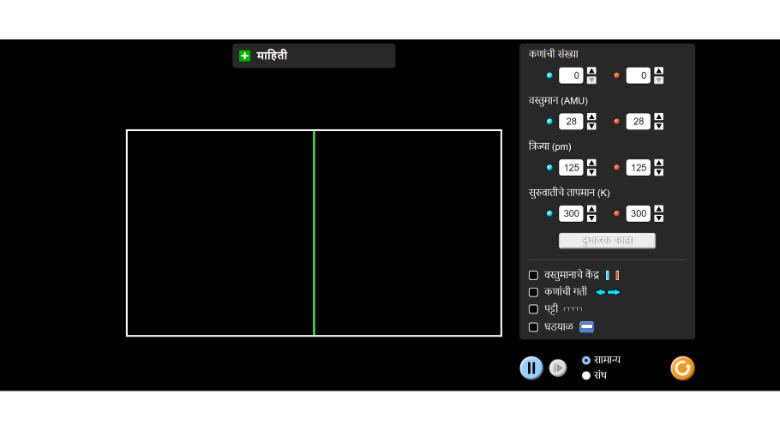Enable वस्तुमानाचे केंद्र checkbox
The height and width of the screenshot is (430, 780).
tap(533, 275)
